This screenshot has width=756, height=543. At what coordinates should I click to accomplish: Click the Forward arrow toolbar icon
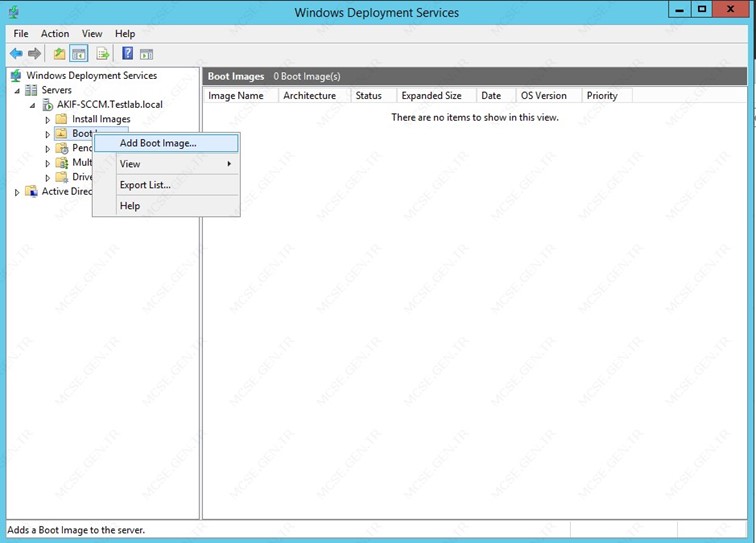pyautogui.click(x=34, y=54)
